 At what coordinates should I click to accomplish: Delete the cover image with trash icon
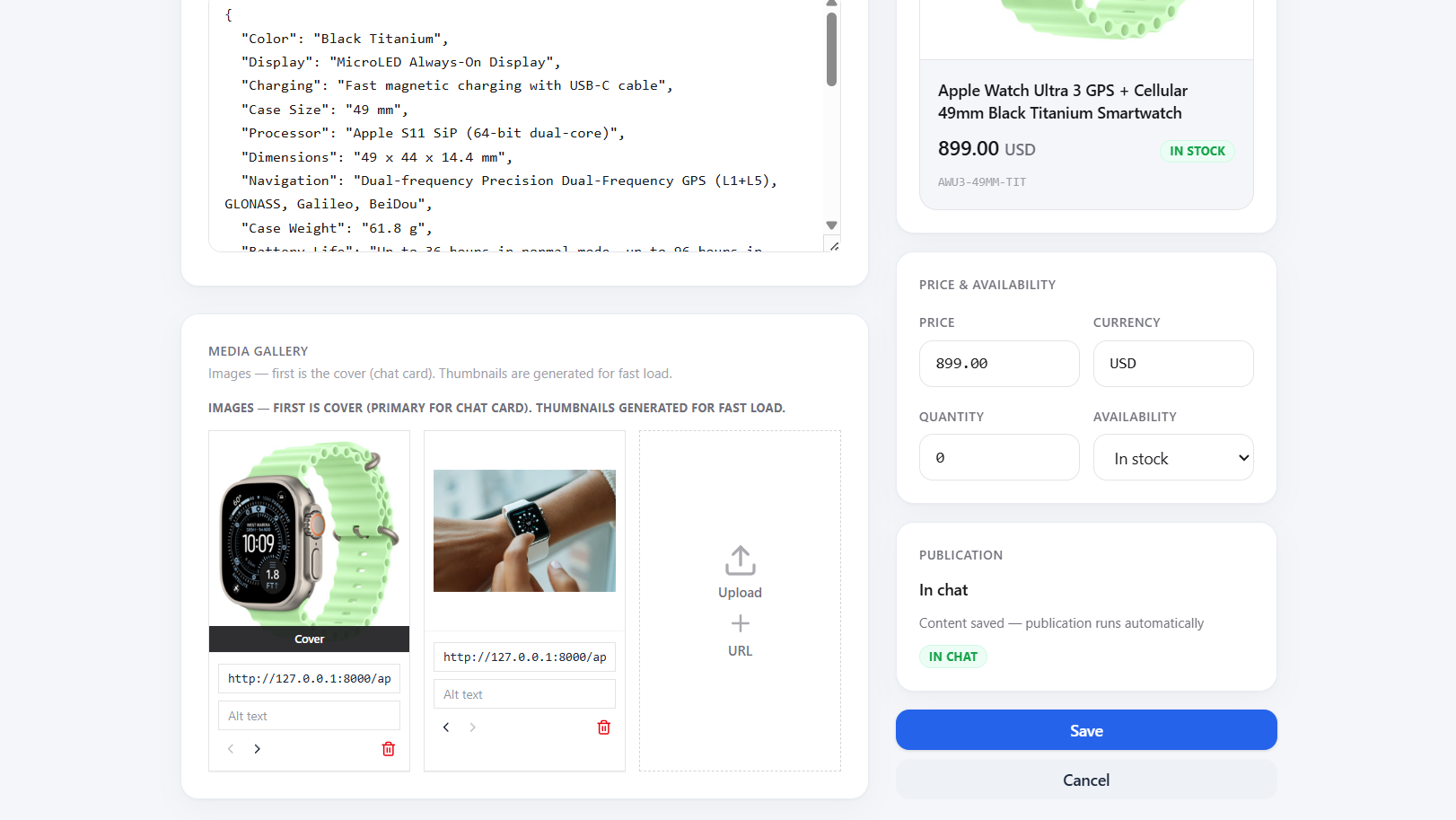389,749
